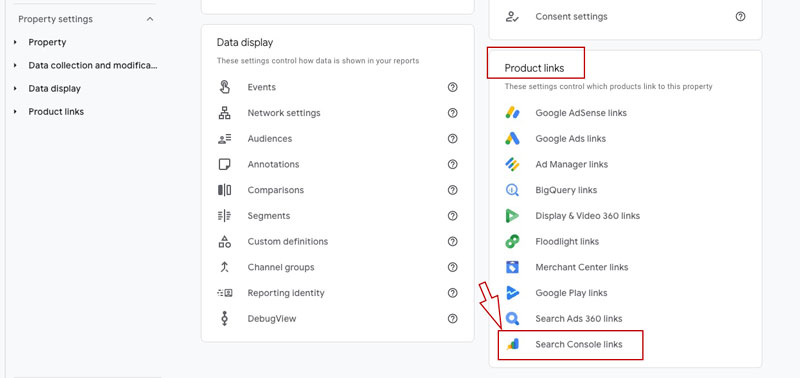
Task: Click the Segments icon
Action: (224, 216)
